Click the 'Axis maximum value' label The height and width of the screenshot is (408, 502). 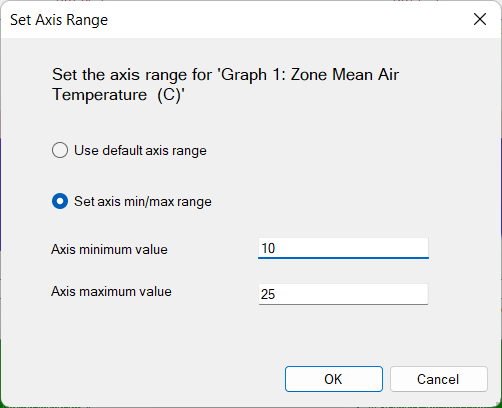(x=111, y=292)
